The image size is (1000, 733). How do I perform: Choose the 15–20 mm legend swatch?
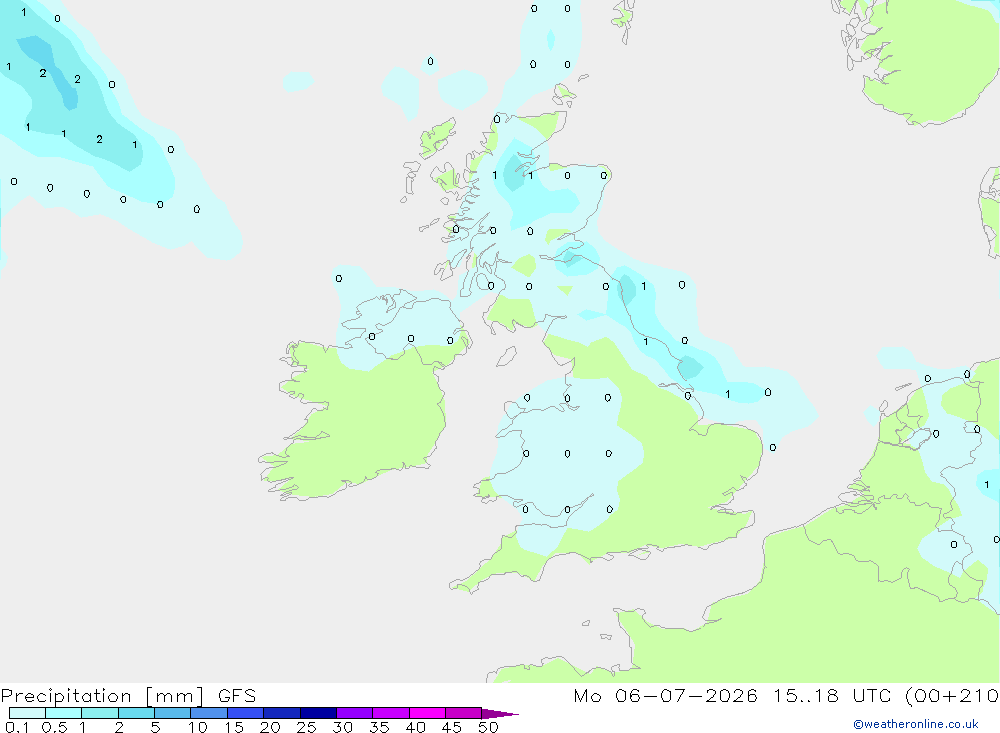246,713
